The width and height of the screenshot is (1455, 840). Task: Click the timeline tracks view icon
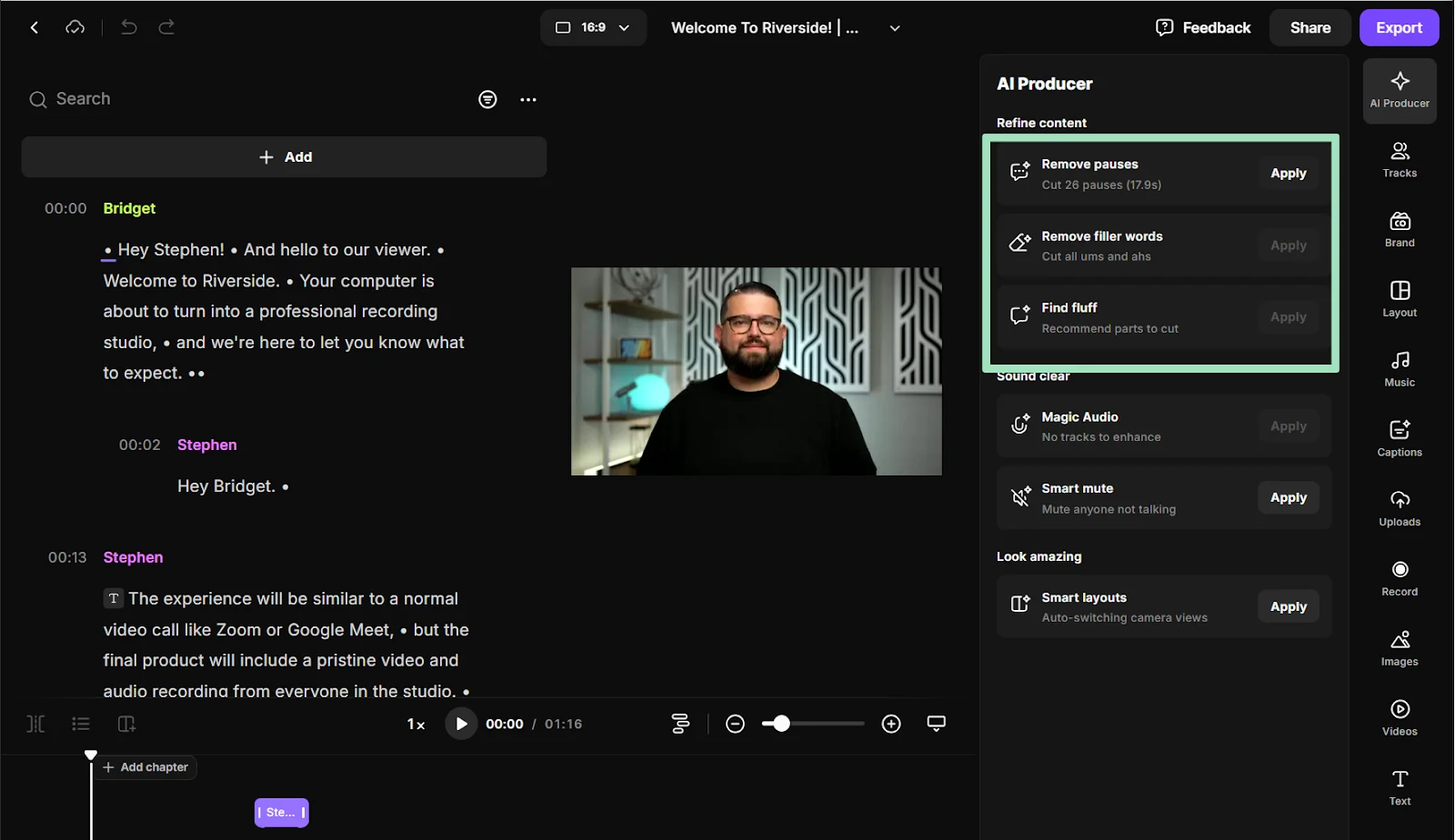[680, 724]
